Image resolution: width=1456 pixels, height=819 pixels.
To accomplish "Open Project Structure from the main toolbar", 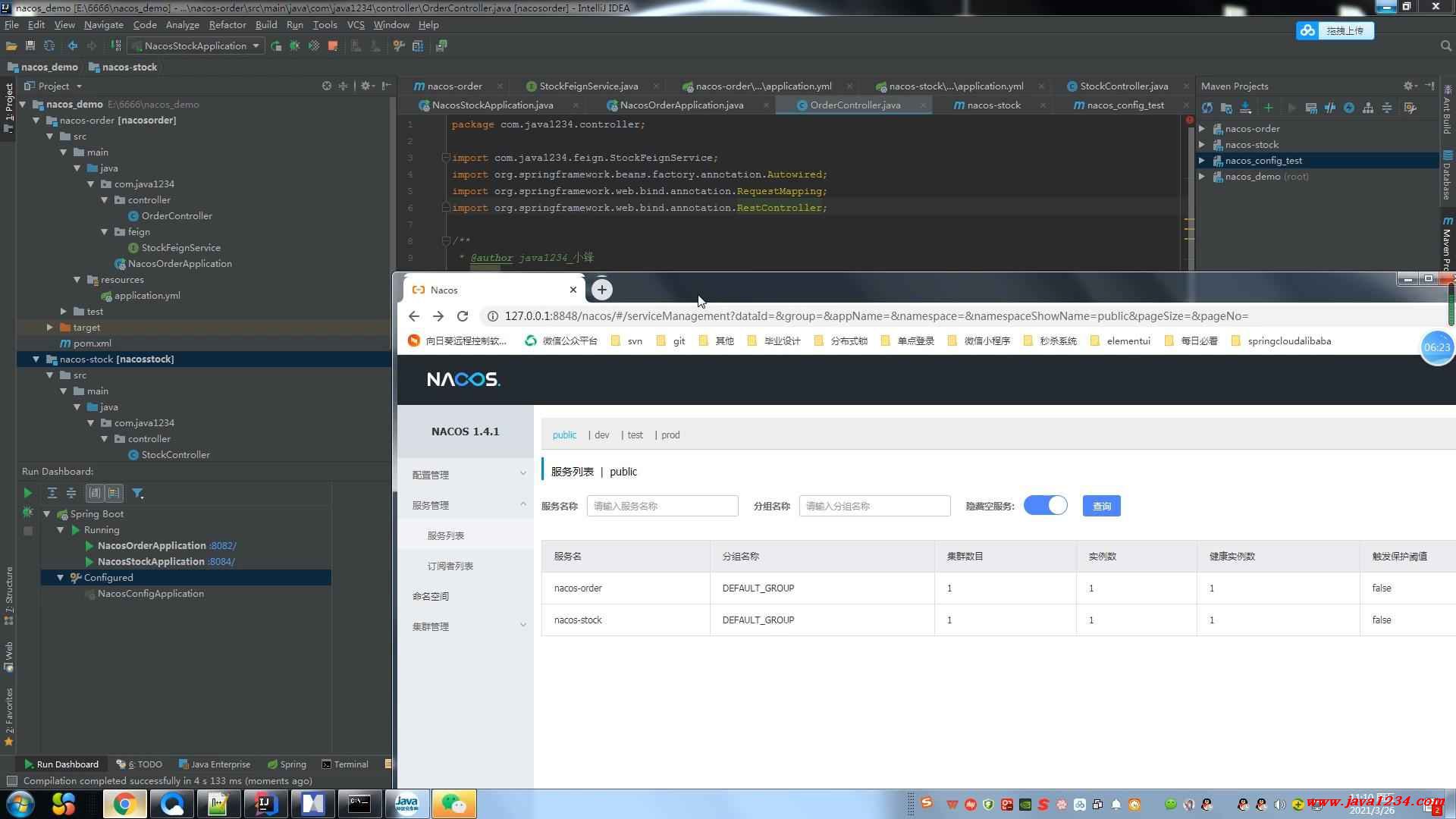I will coord(418,46).
